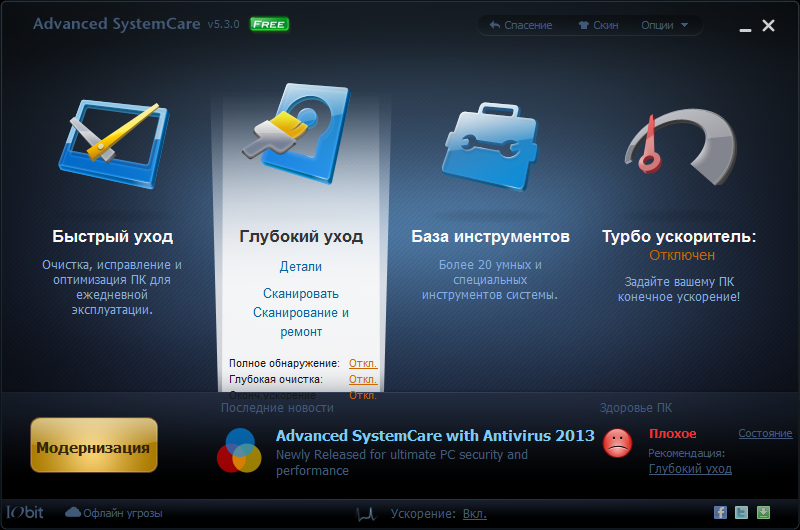
Task: Click the Newly Released news description
Action: (402, 462)
